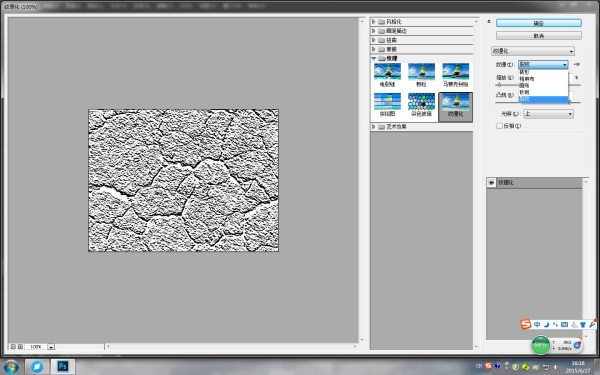The width and height of the screenshot is (600, 375).
Task: Open the filter name dropdown showing 纹理化
Action: click(533, 51)
